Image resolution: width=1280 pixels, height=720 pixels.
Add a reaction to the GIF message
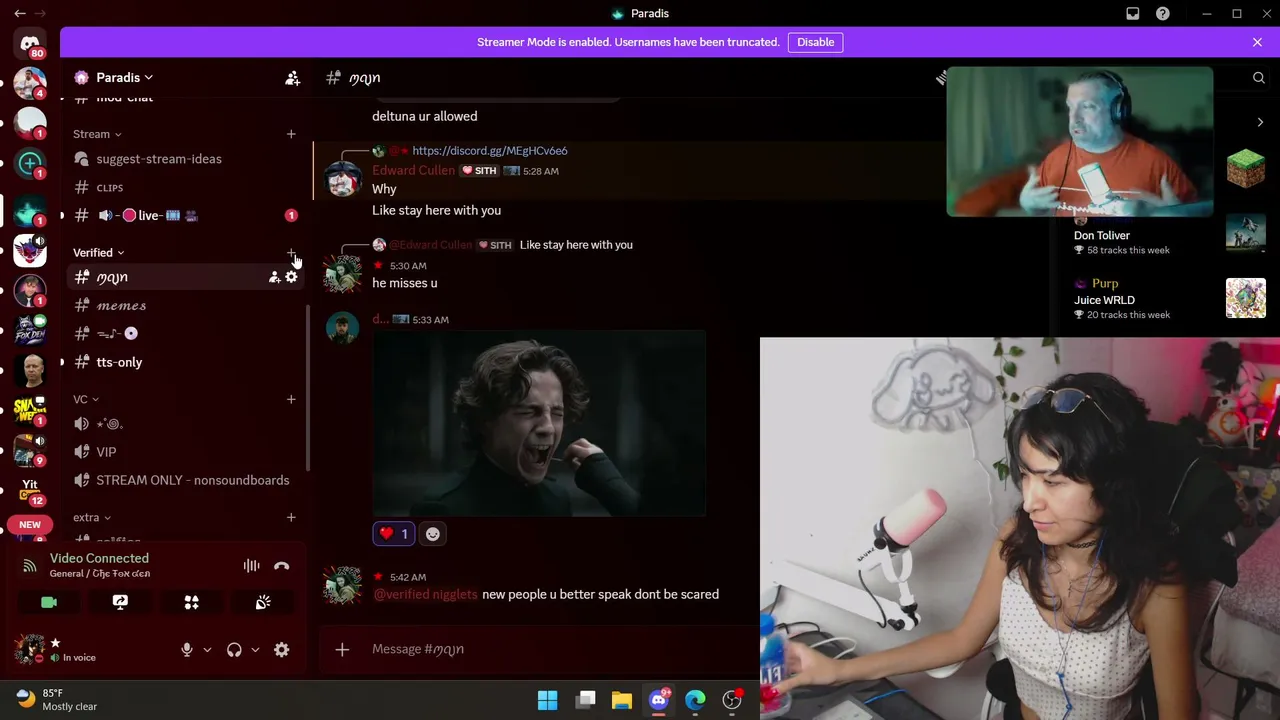coord(432,534)
